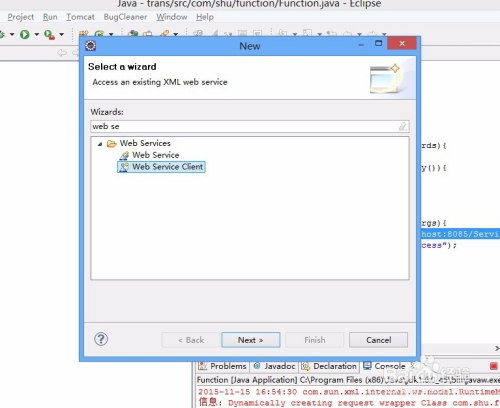Select the Web Service wizard
The width and height of the screenshot is (500, 408).
pyautogui.click(x=156, y=155)
